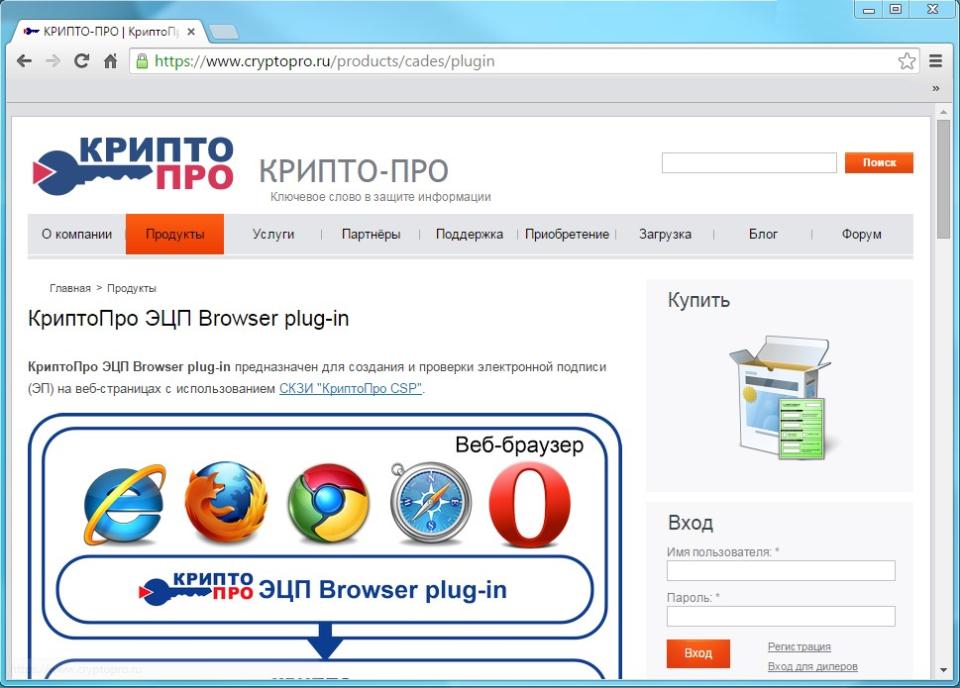The width and height of the screenshot is (960, 688).
Task: Click the address bar URL
Action: (x=324, y=61)
